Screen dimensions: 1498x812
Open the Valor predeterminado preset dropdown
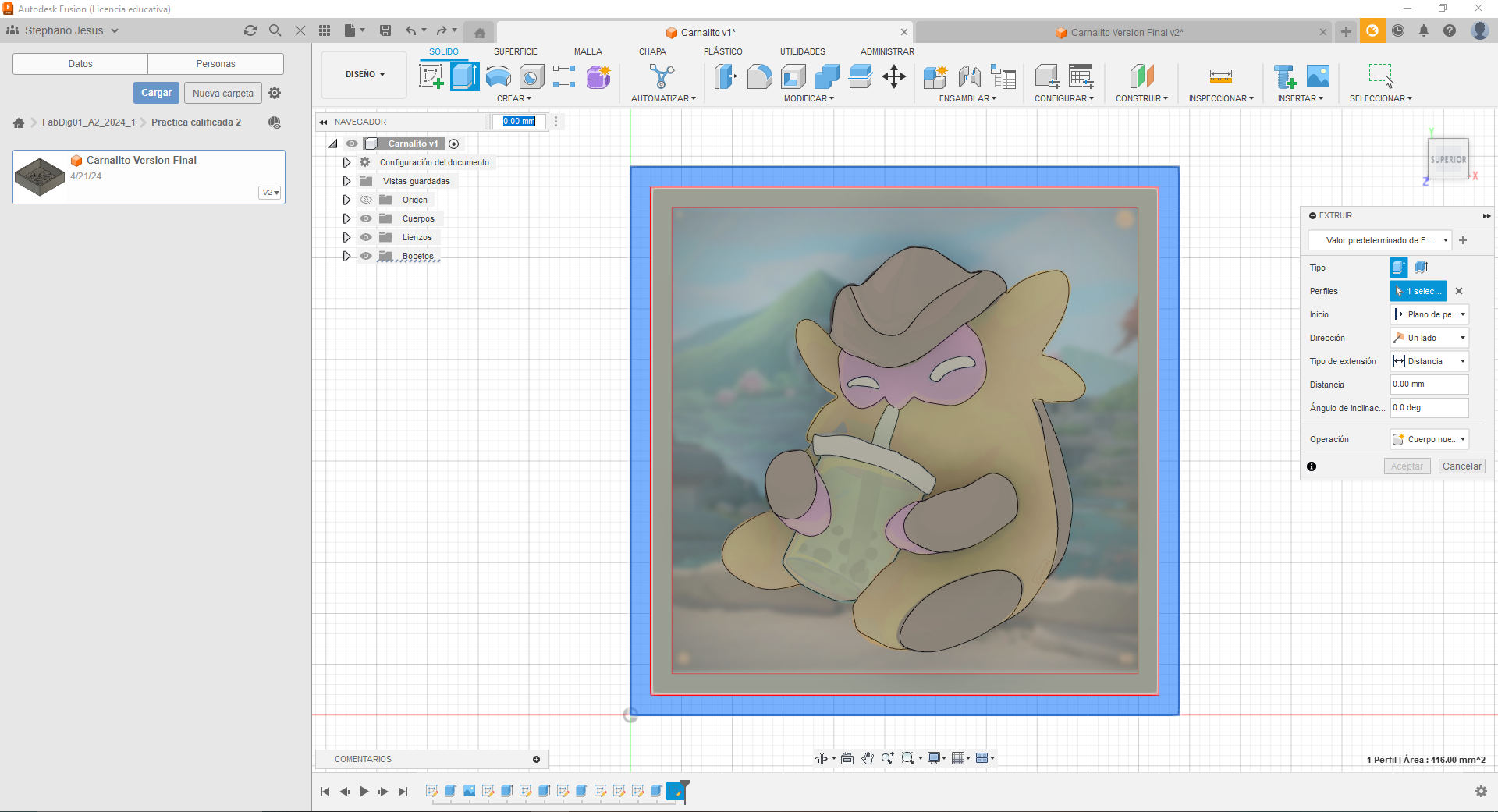(x=1380, y=240)
